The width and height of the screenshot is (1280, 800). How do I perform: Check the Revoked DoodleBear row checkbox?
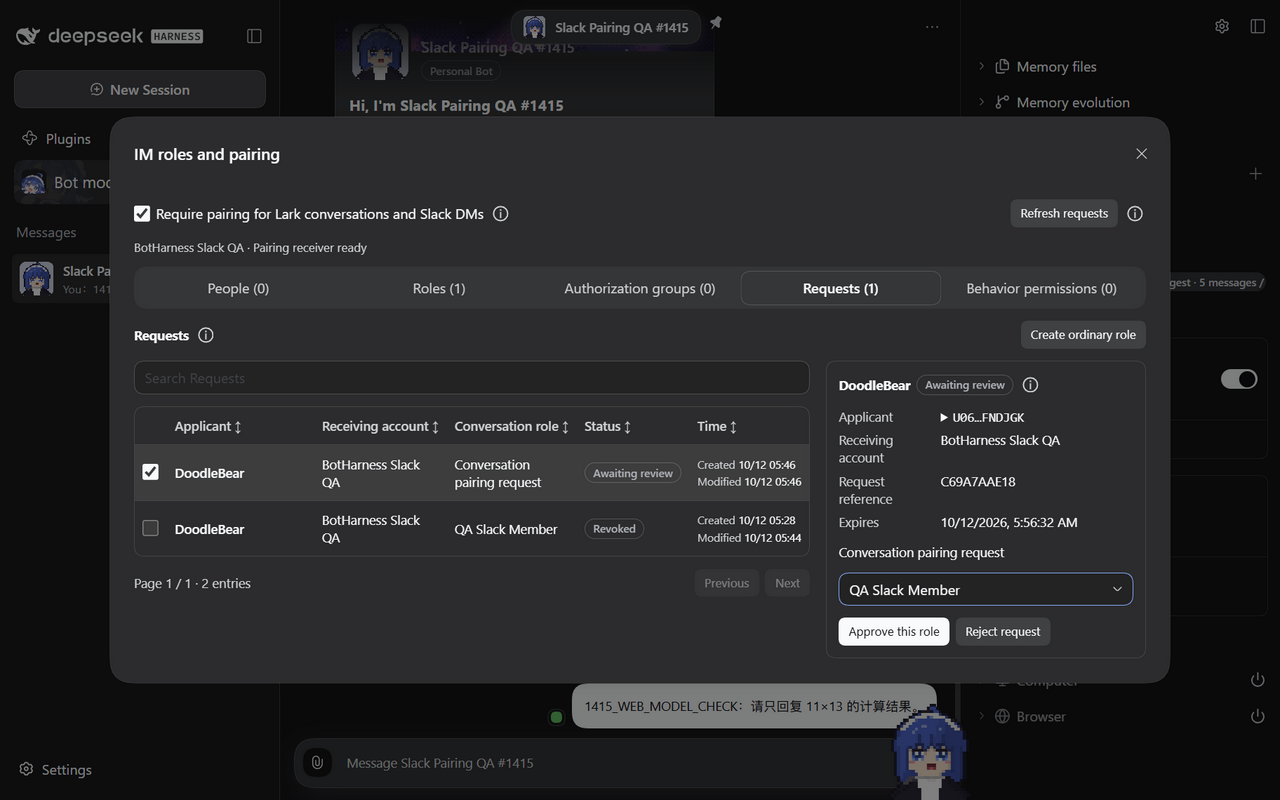click(x=150, y=528)
